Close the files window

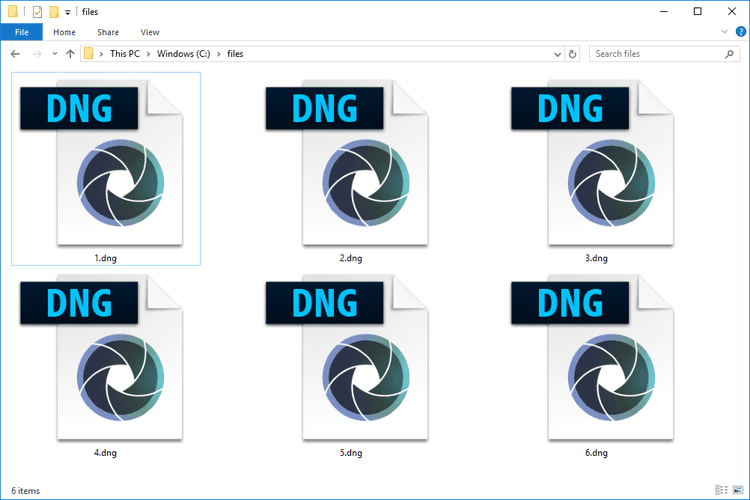732,11
